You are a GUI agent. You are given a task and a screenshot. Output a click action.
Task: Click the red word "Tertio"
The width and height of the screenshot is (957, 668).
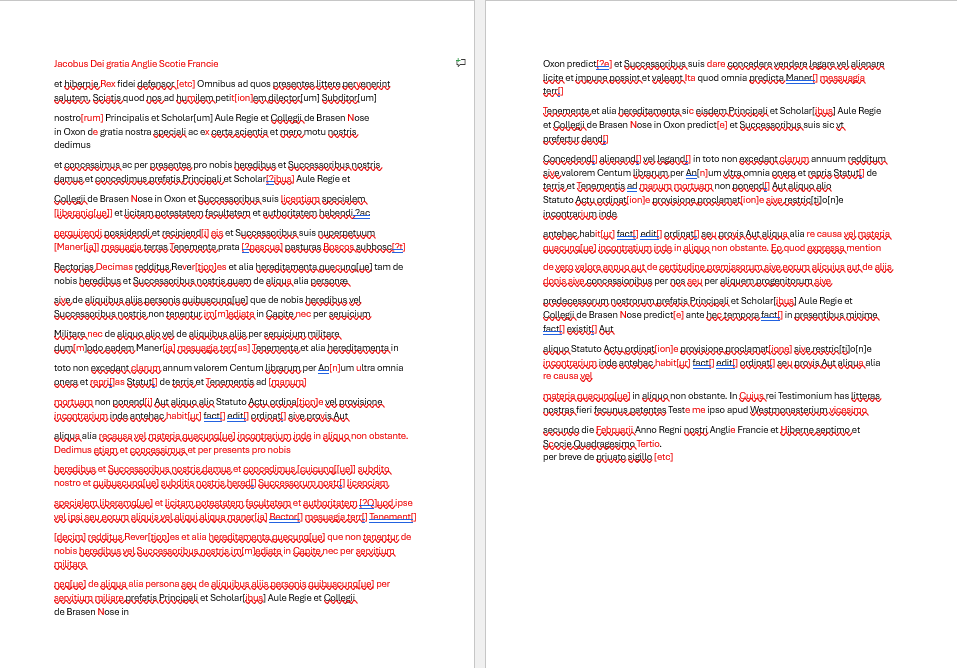[648, 443]
